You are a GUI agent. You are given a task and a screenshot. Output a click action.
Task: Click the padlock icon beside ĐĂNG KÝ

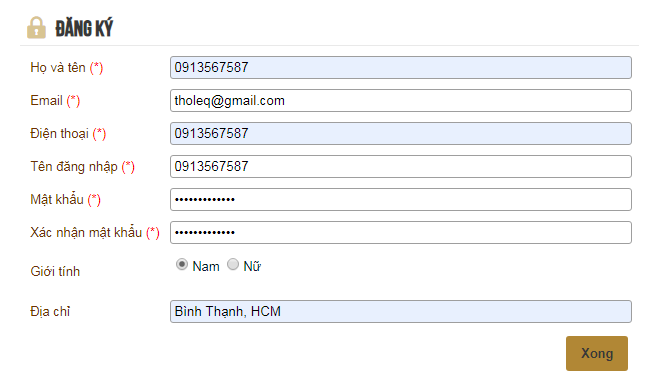click(36, 28)
